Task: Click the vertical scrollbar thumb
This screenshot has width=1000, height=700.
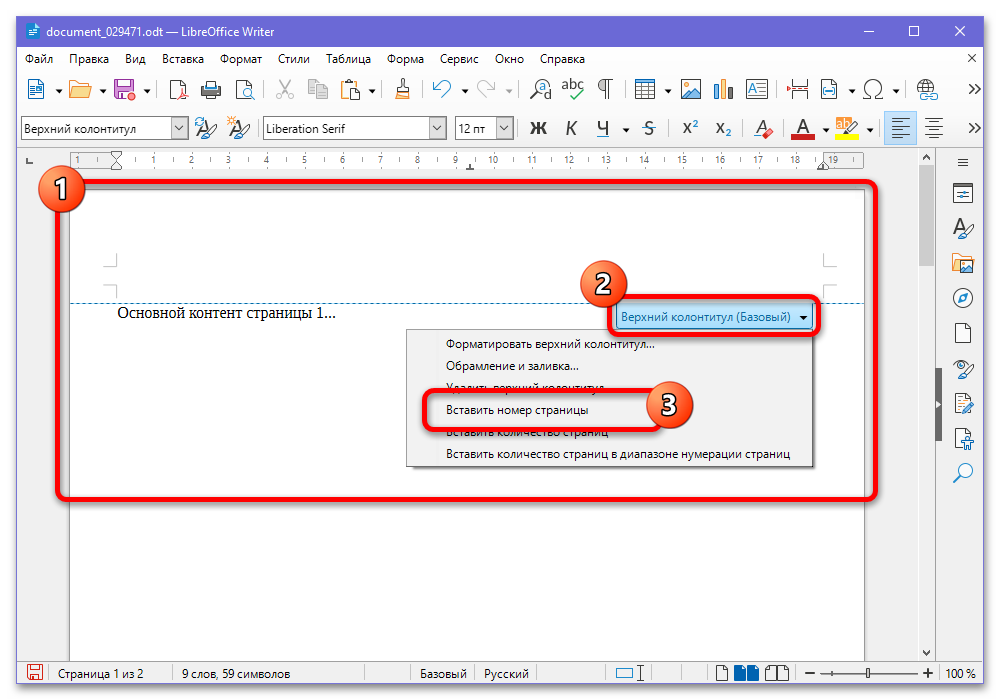Action: pyautogui.click(x=926, y=215)
